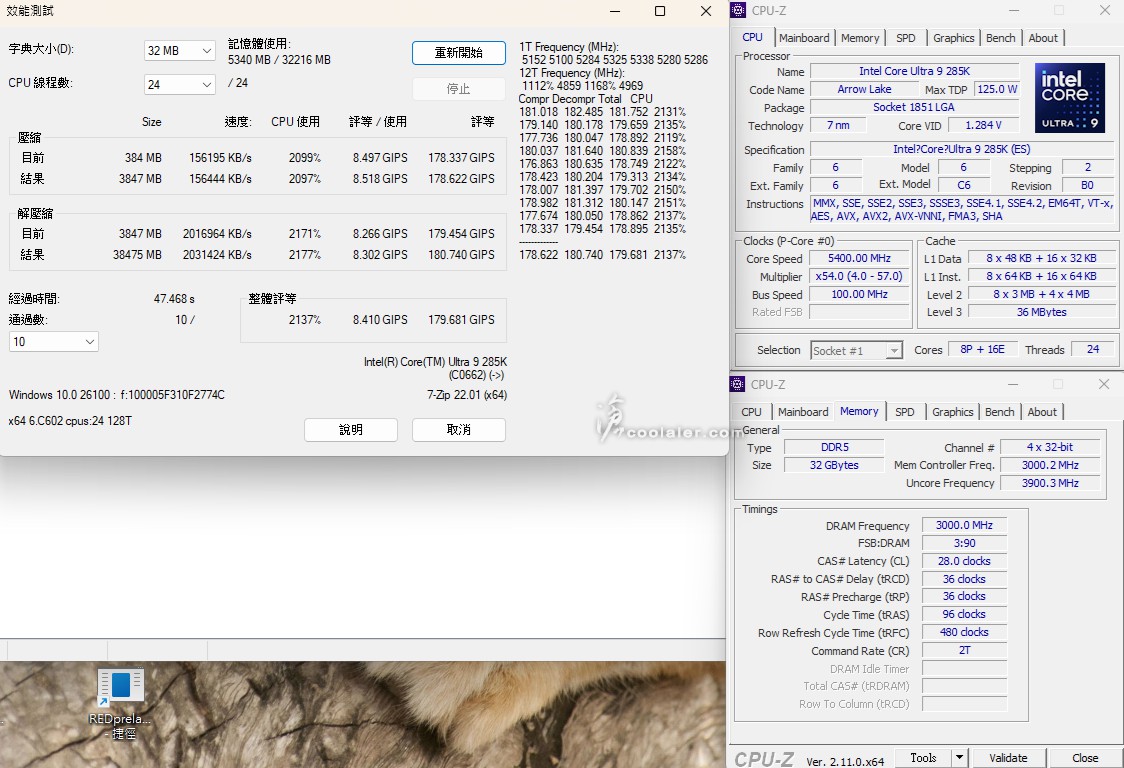1124x768 pixels.
Task: Click CPU-Z app icon in top window title
Action: pos(738,10)
